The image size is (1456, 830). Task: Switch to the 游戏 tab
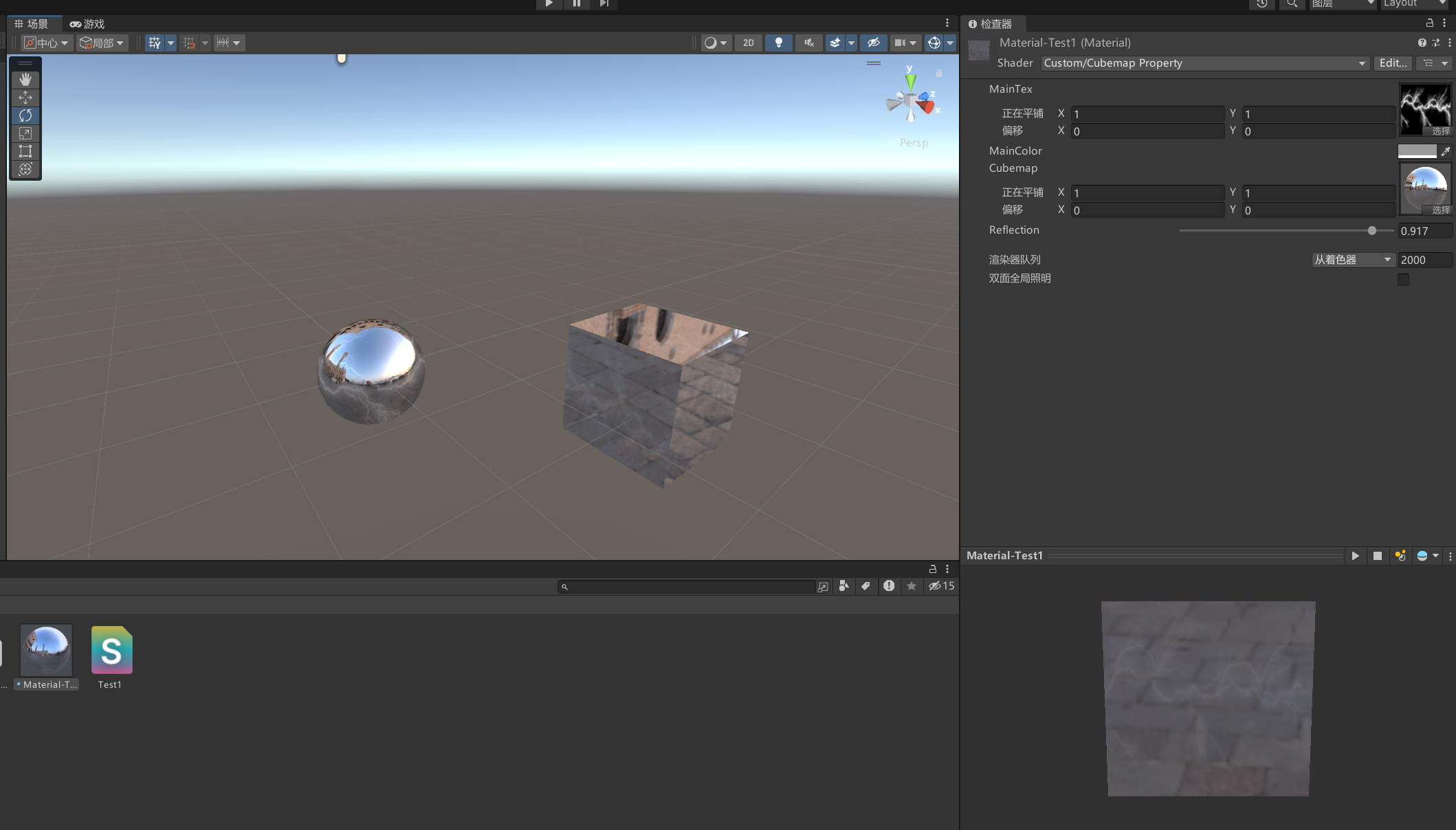tap(87, 24)
